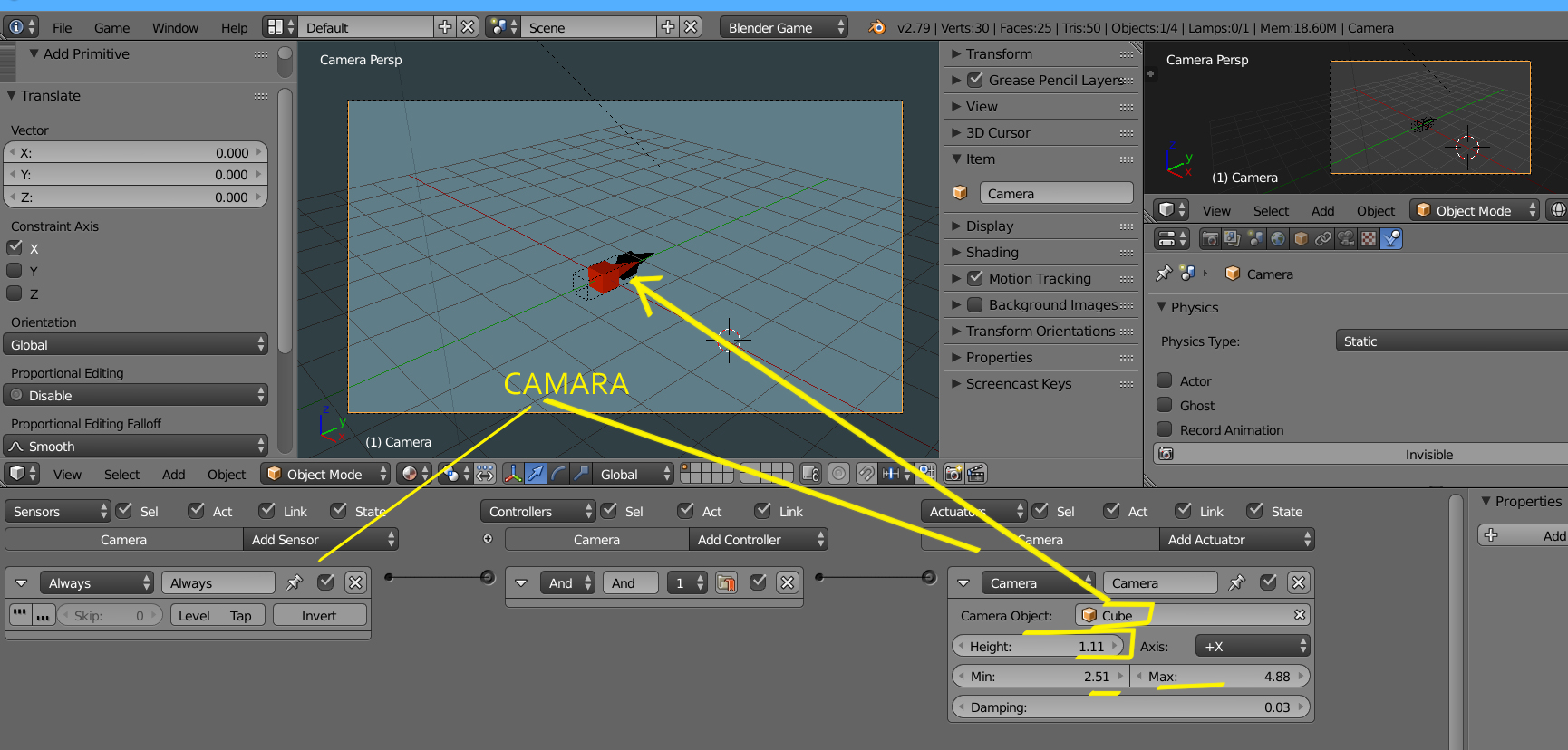Enable the Ghost physics checkbox
This screenshot has width=1568, height=750.
click(1165, 406)
